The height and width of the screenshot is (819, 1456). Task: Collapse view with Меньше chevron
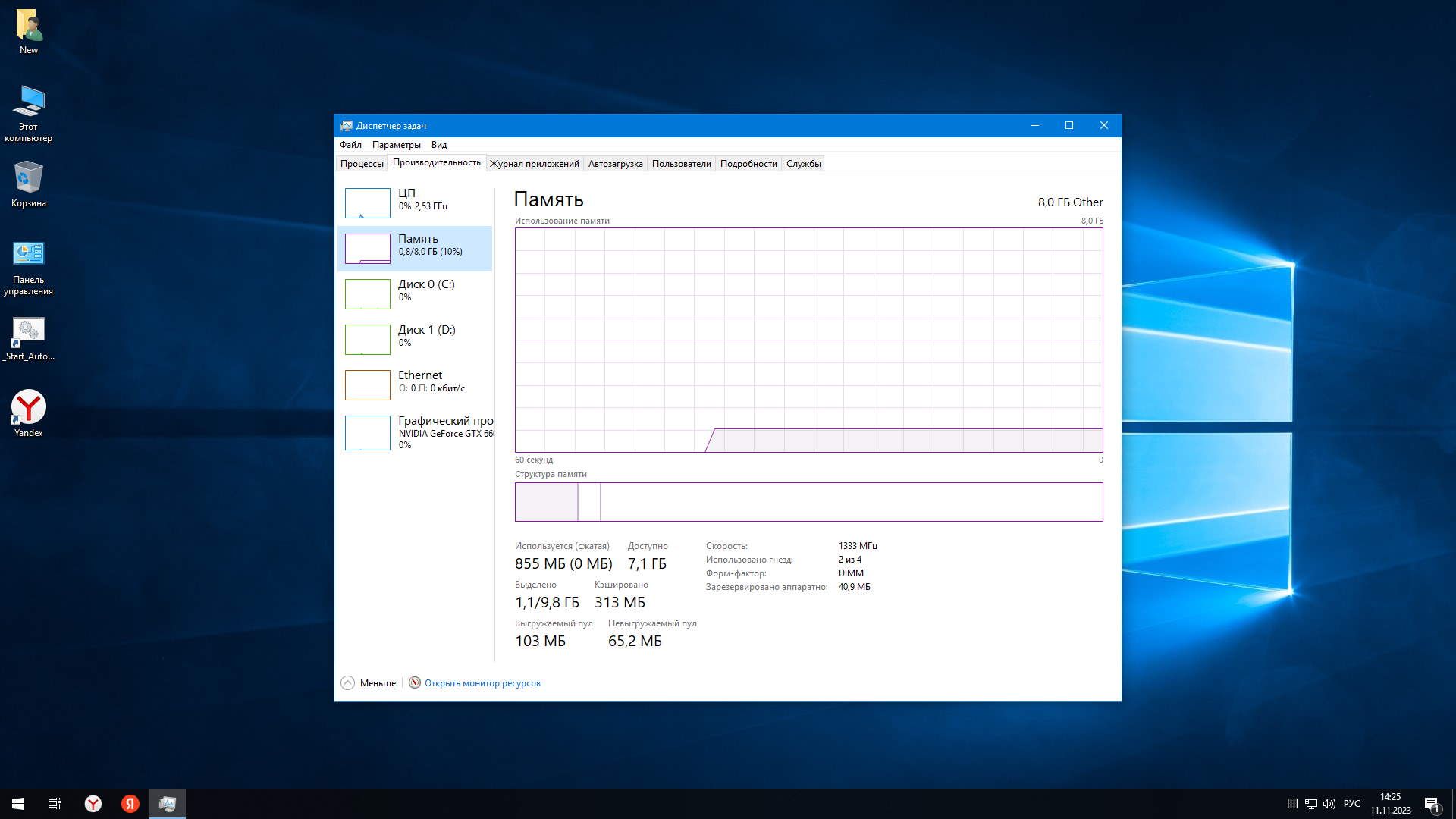coord(348,682)
